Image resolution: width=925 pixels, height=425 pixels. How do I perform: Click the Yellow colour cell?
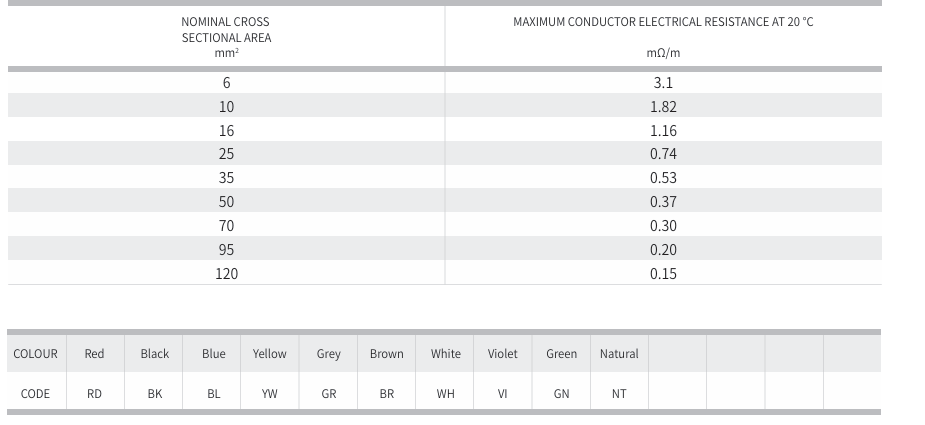coord(269,353)
